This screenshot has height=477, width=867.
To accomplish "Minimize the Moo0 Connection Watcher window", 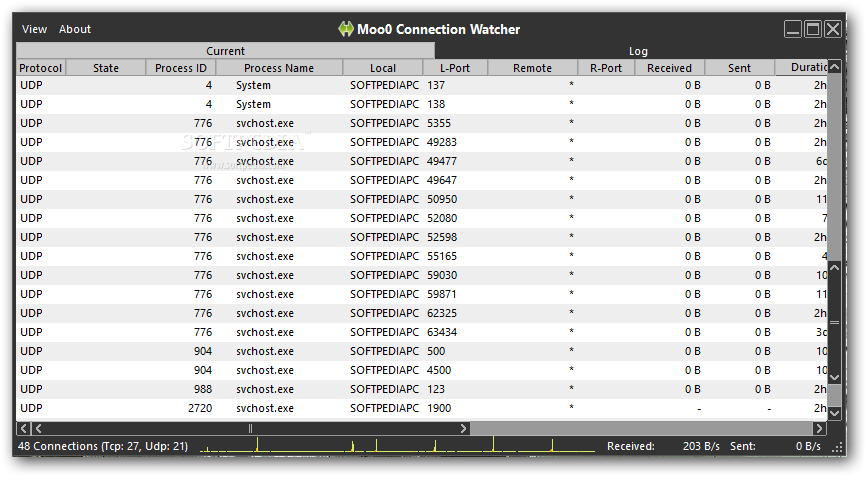I will click(x=792, y=29).
